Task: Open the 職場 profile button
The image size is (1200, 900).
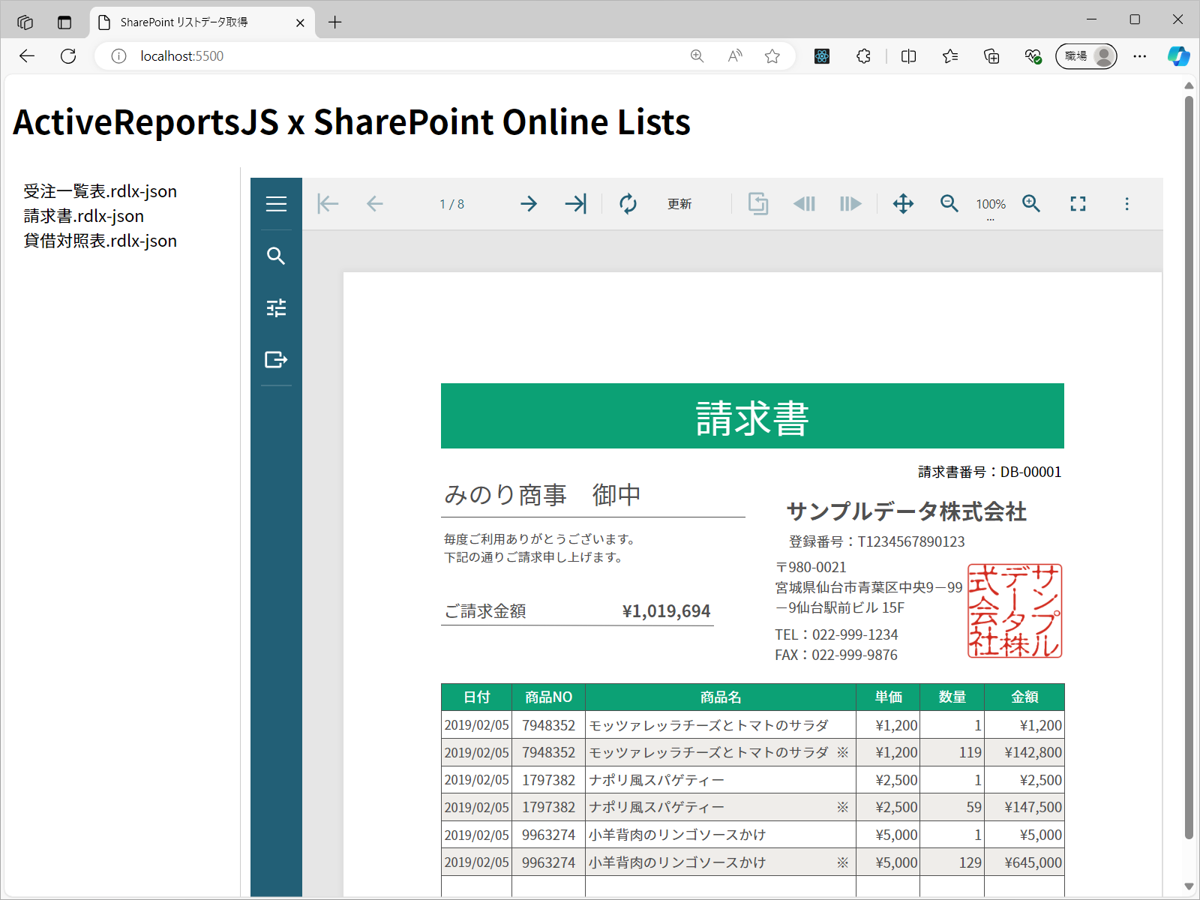Action: (1087, 56)
